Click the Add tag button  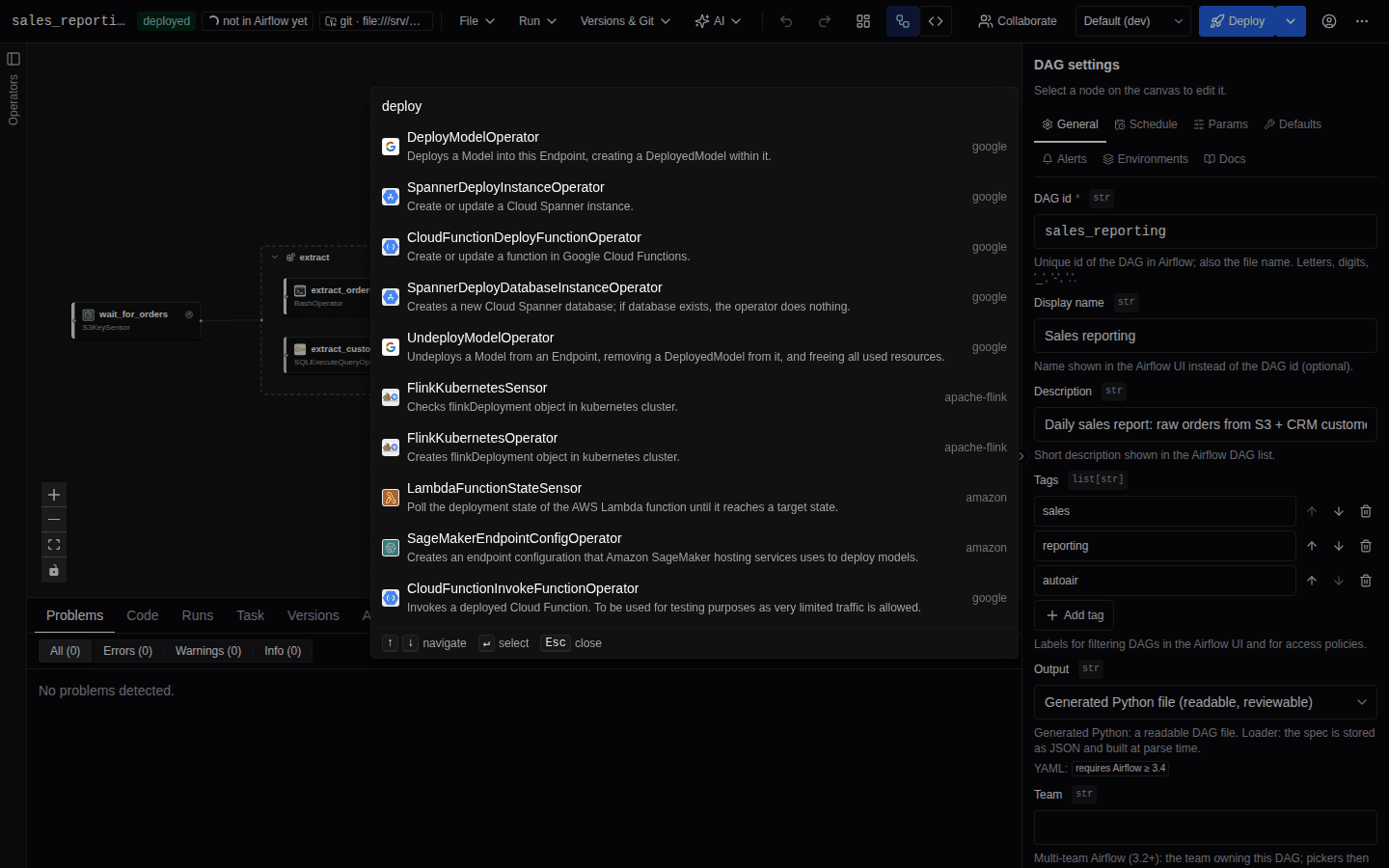1075,615
